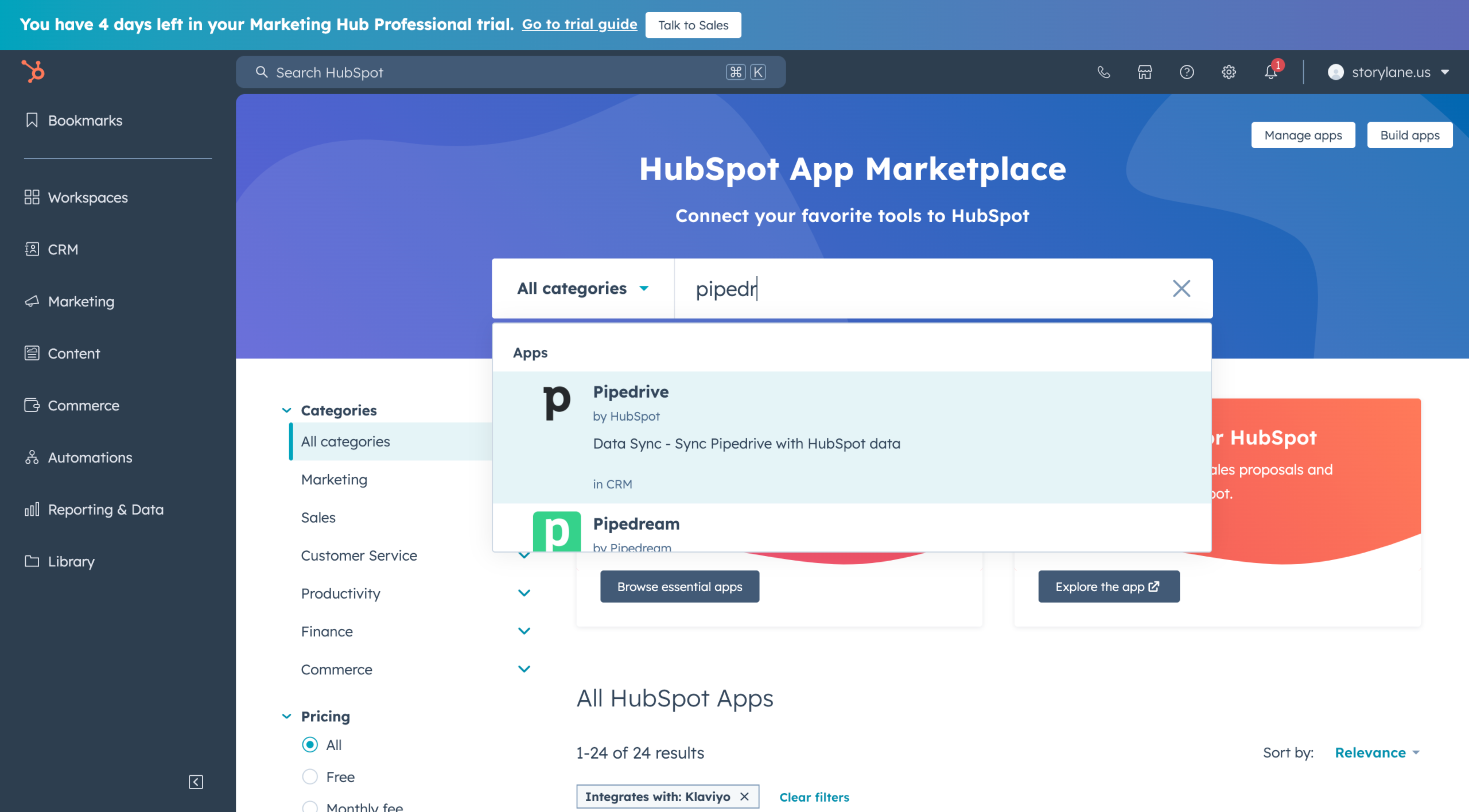Select the All pricing radio button
The image size is (1469, 812).
click(x=310, y=744)
